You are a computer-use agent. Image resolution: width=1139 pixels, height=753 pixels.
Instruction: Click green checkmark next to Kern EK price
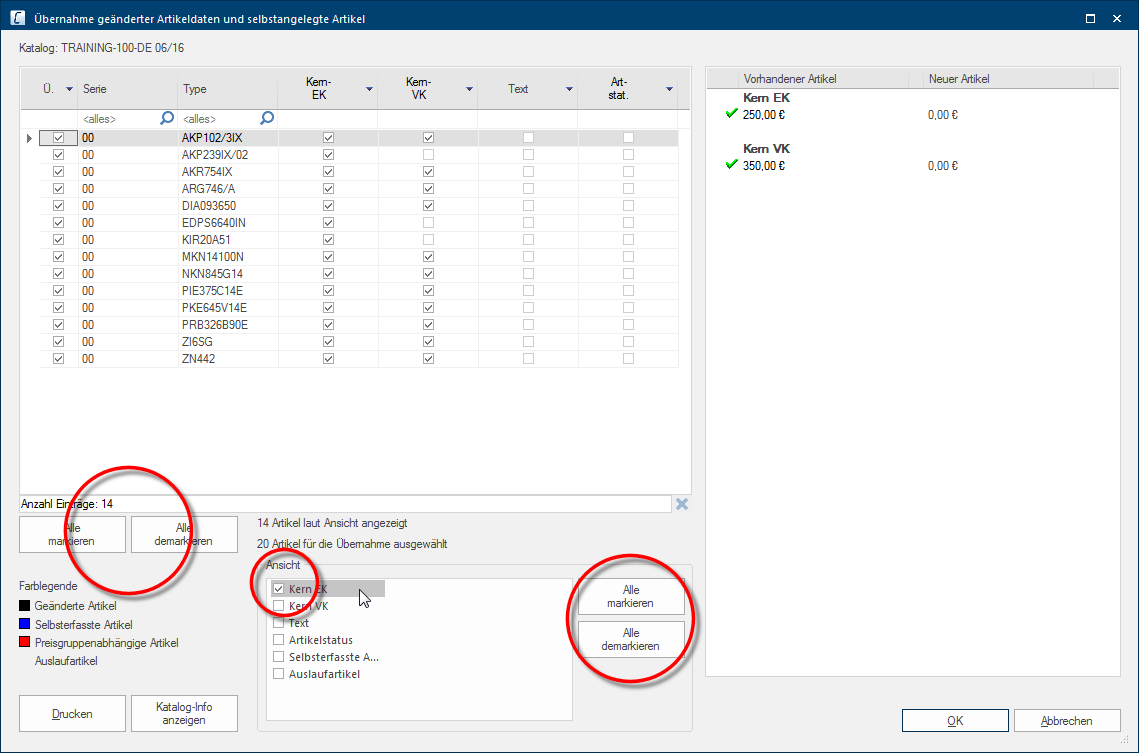pyautogui.click(x=731, y=115)
